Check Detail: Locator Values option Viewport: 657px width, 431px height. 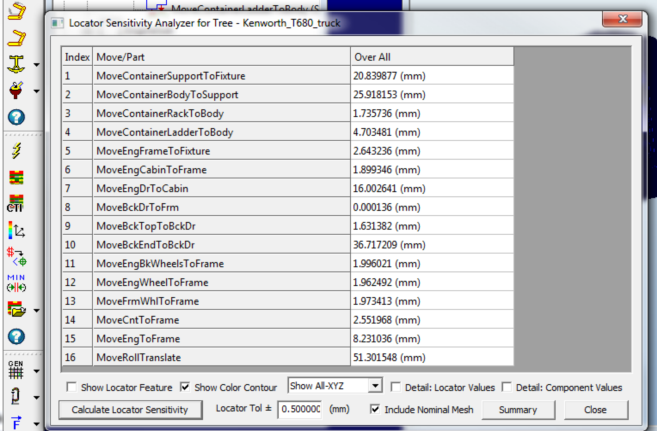(x=397, y=387)
